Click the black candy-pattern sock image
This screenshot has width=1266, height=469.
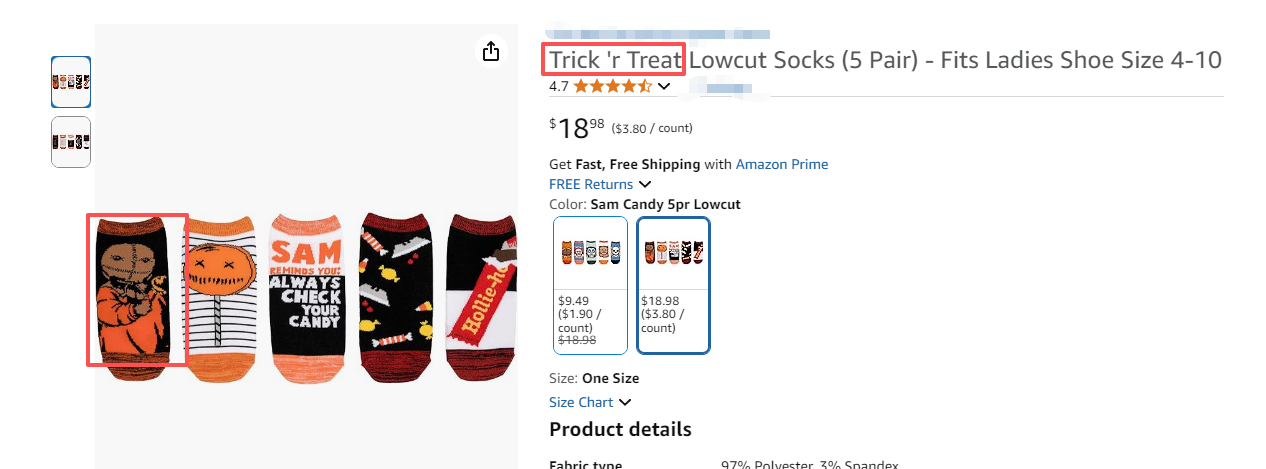(395, 295)
